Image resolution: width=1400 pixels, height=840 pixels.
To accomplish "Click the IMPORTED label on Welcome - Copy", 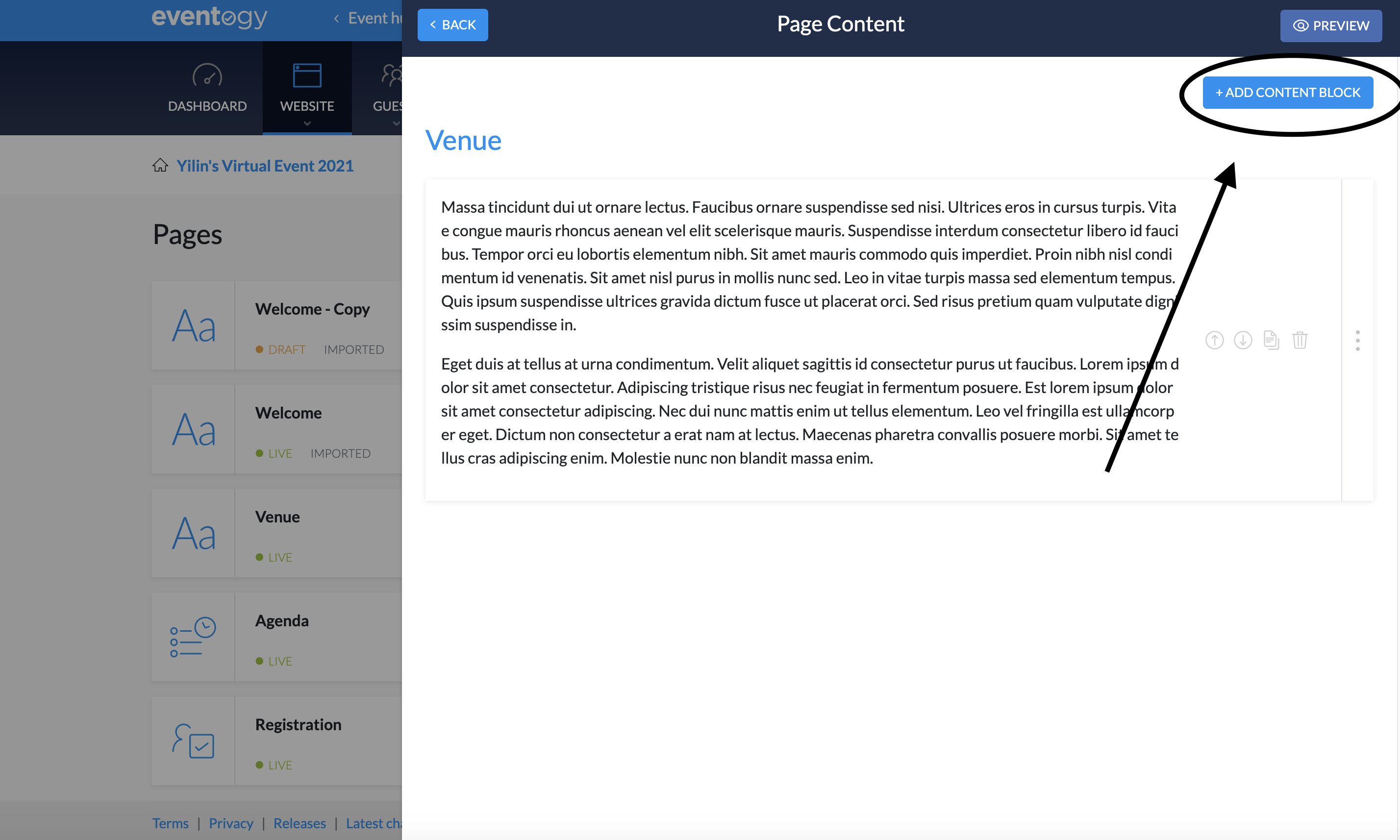I will 354,349.
